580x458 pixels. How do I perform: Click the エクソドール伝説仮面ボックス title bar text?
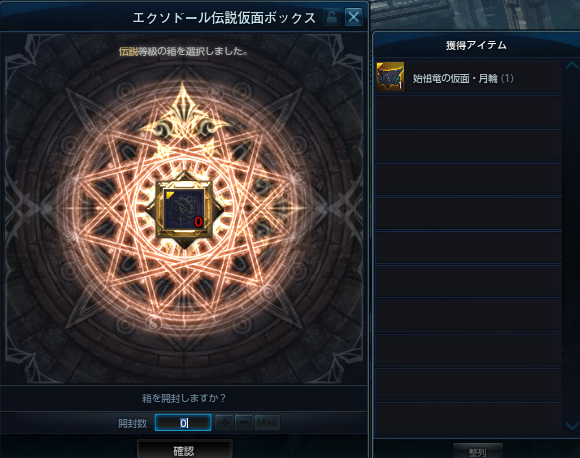click(x=224, y=17)
